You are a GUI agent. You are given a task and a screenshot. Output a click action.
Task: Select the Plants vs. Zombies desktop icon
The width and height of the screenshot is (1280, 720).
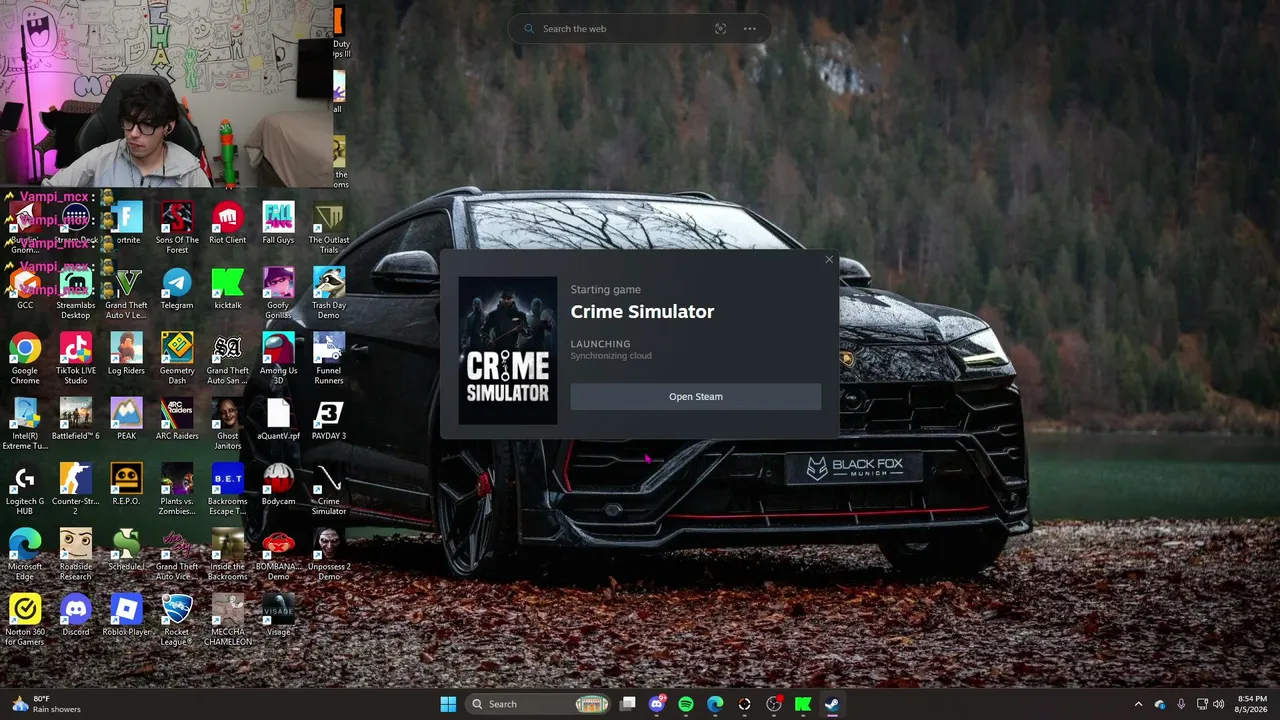177,490
